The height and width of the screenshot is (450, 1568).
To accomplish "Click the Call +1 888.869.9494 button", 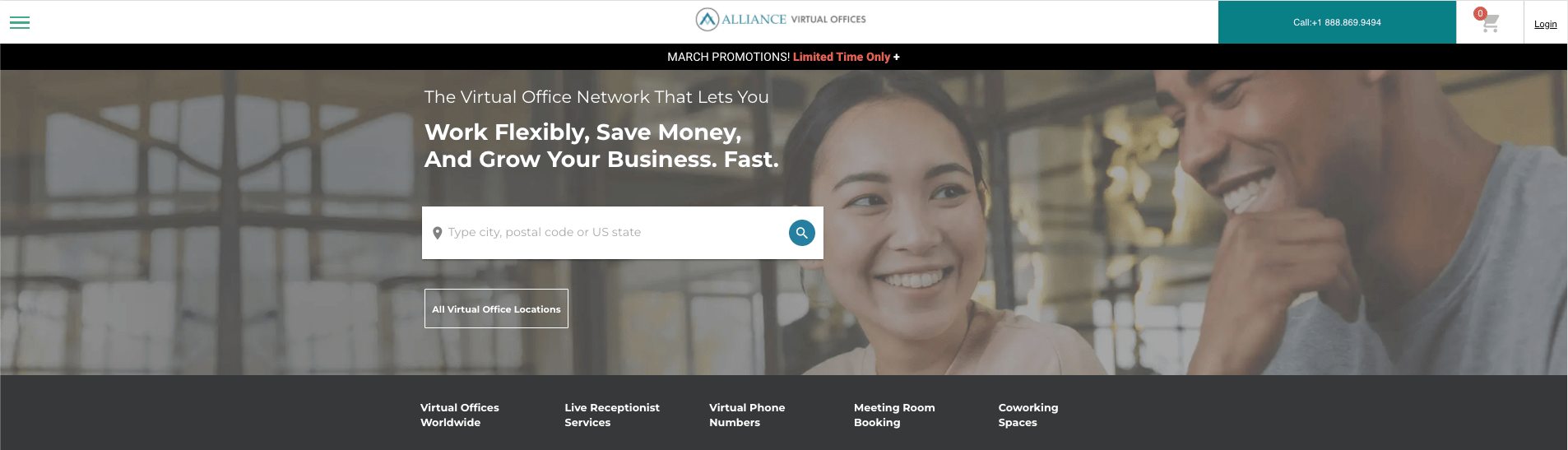I will click(x=1337, y=22).
